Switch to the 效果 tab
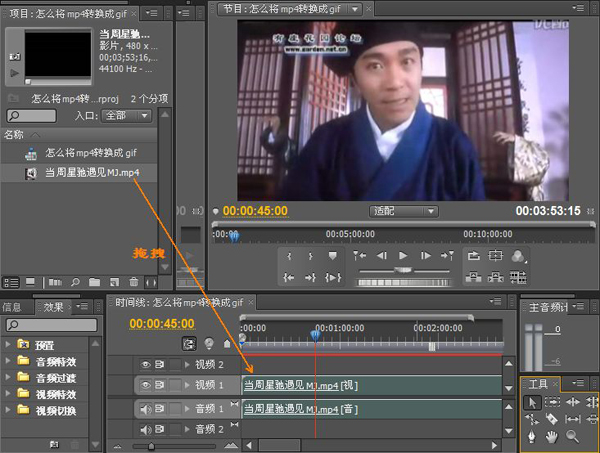This screenshot has height=453, width=600. point(53,307)
